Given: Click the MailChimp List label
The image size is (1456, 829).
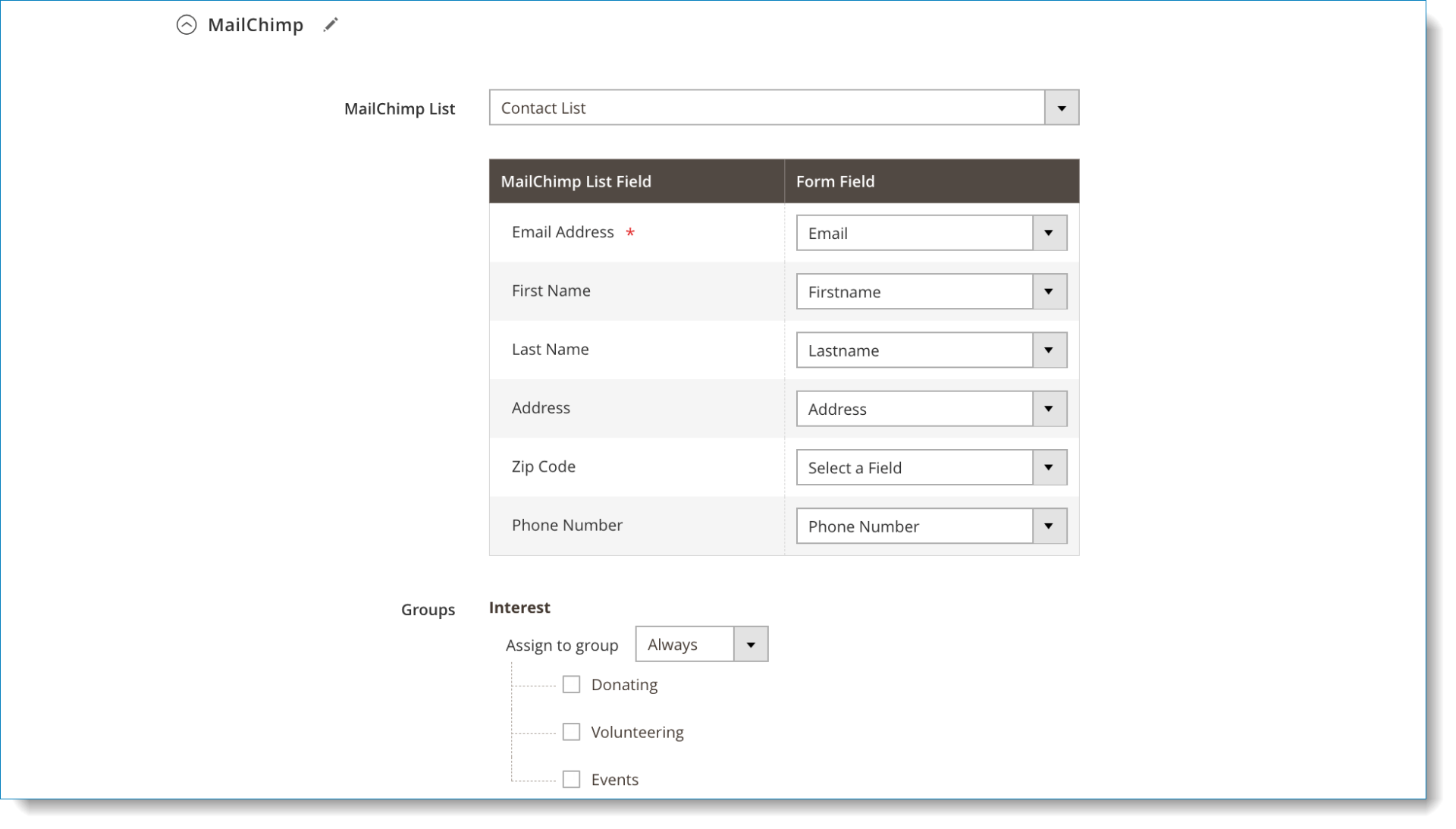Looking at the screenshot, I should click(x=400, y=108).
